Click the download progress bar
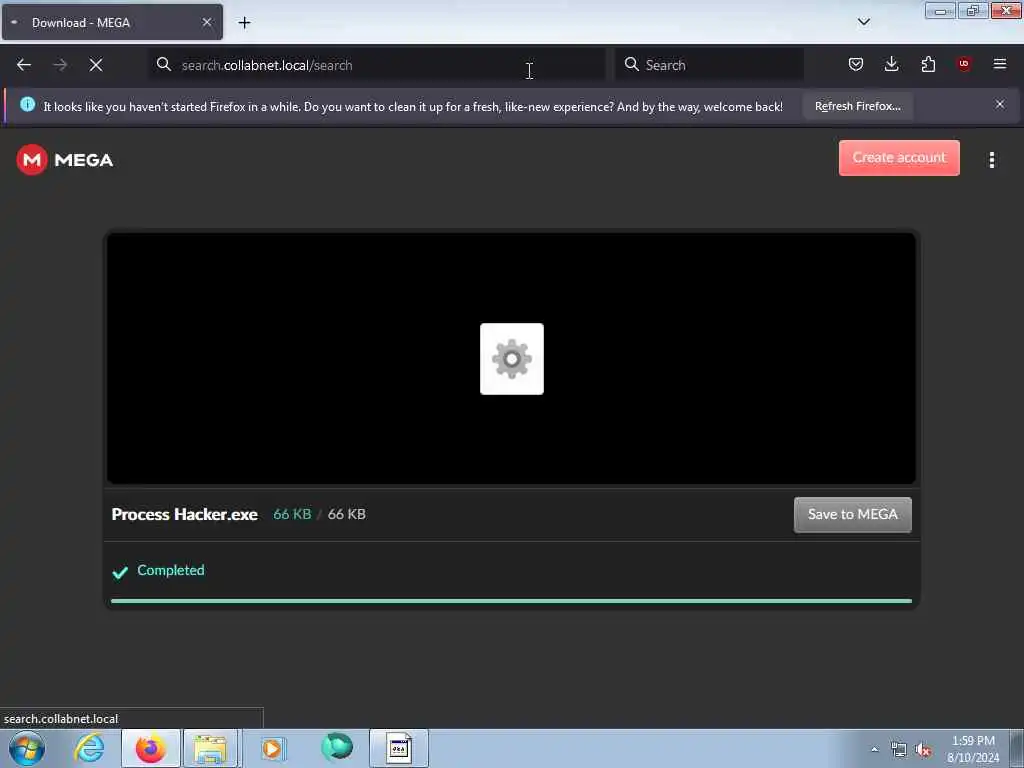This screenshot has width=1024, height=768. point(511,601)
